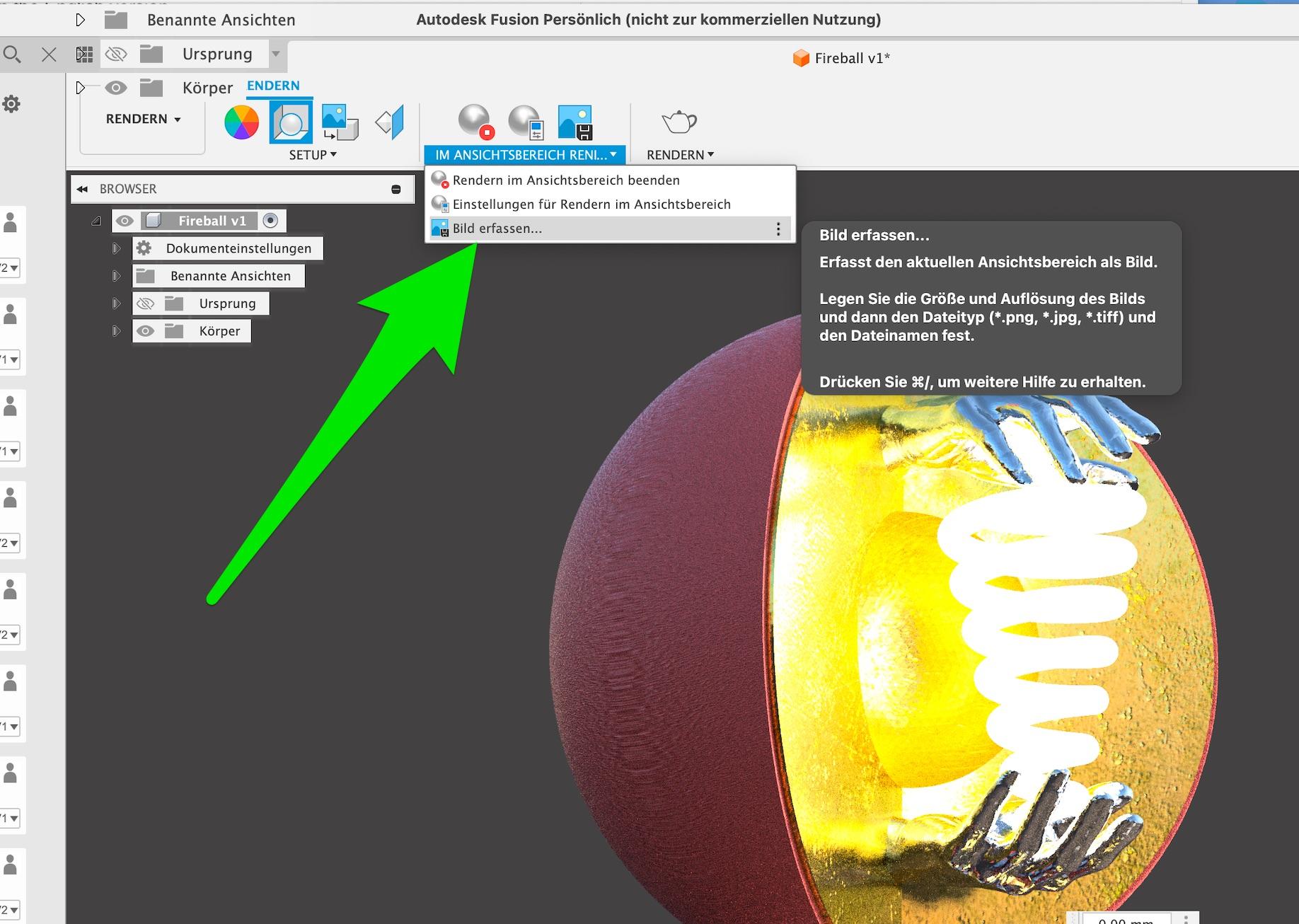
Task: Click the Render teapot icon
Action: click(x=679, y=122)
